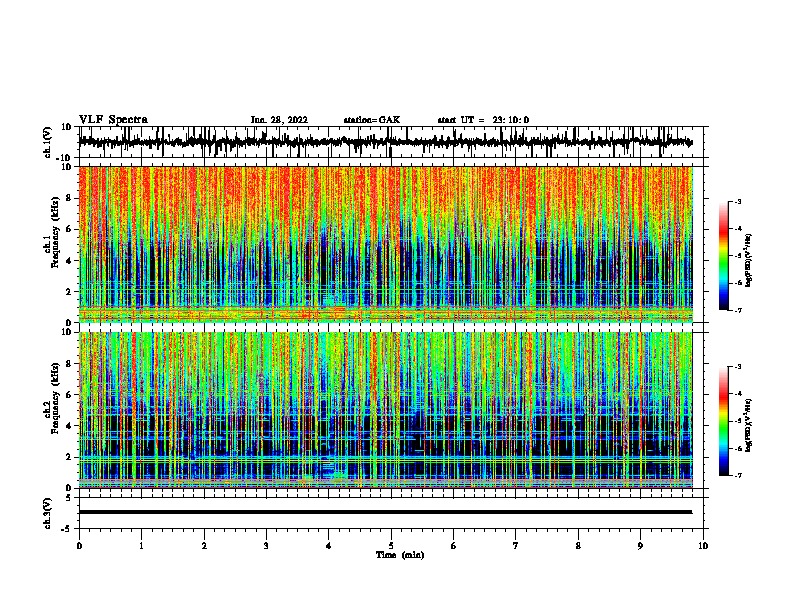Click the "start UT = 23:10:0" label
The image size is (792, 612).
[483, 120]
